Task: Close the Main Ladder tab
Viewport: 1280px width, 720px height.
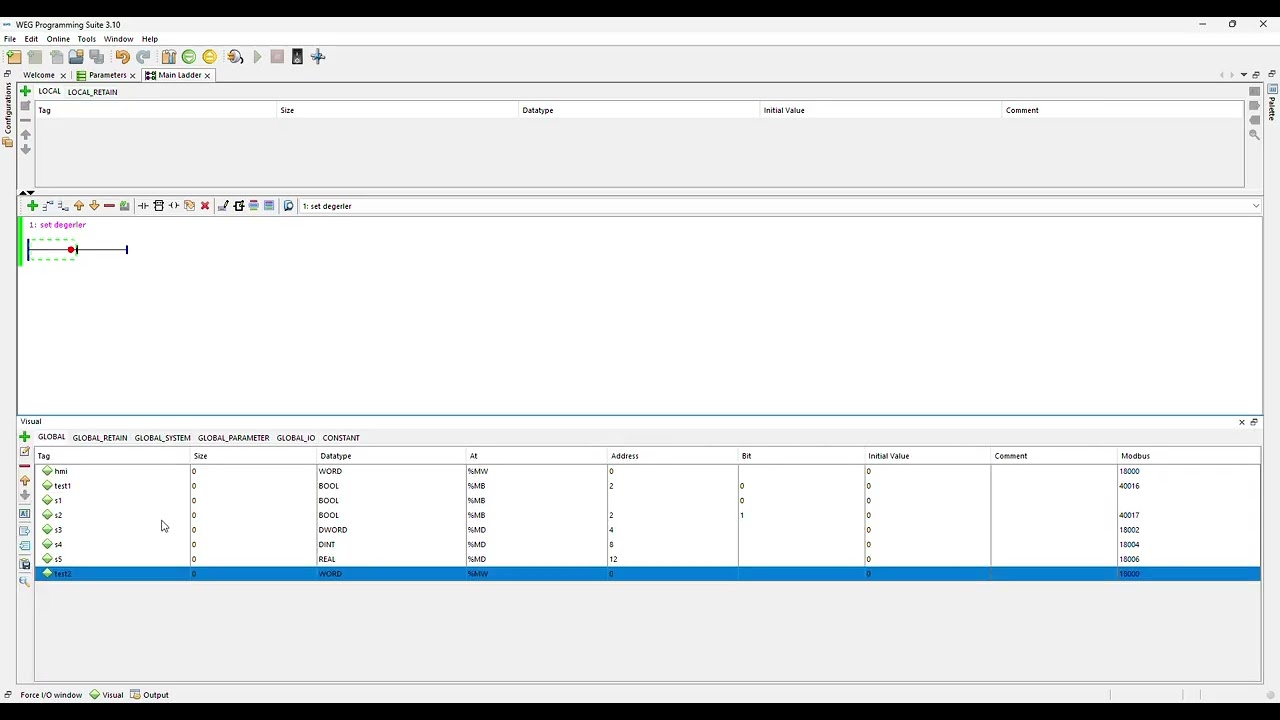Action: [x=208, y=75]
